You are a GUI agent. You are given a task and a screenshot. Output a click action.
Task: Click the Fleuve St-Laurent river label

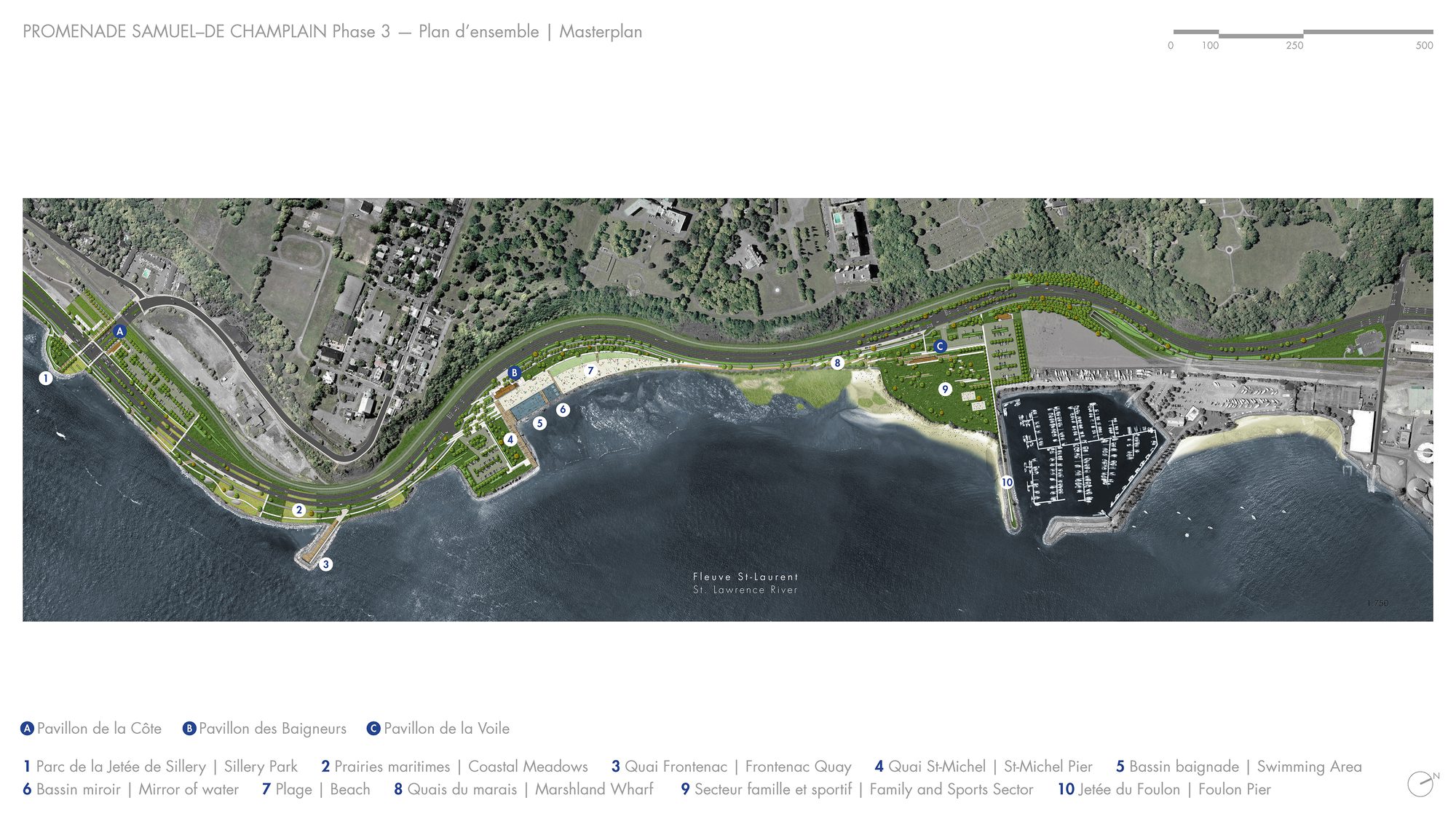coord(745,577)
